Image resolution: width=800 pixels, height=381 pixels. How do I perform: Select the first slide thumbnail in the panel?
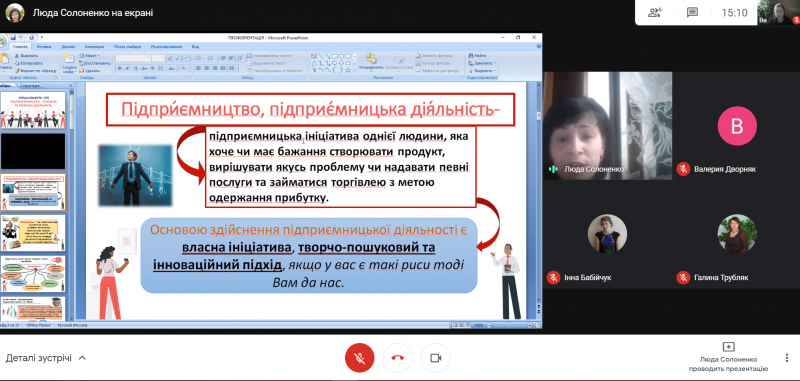[x=33, y=110]
